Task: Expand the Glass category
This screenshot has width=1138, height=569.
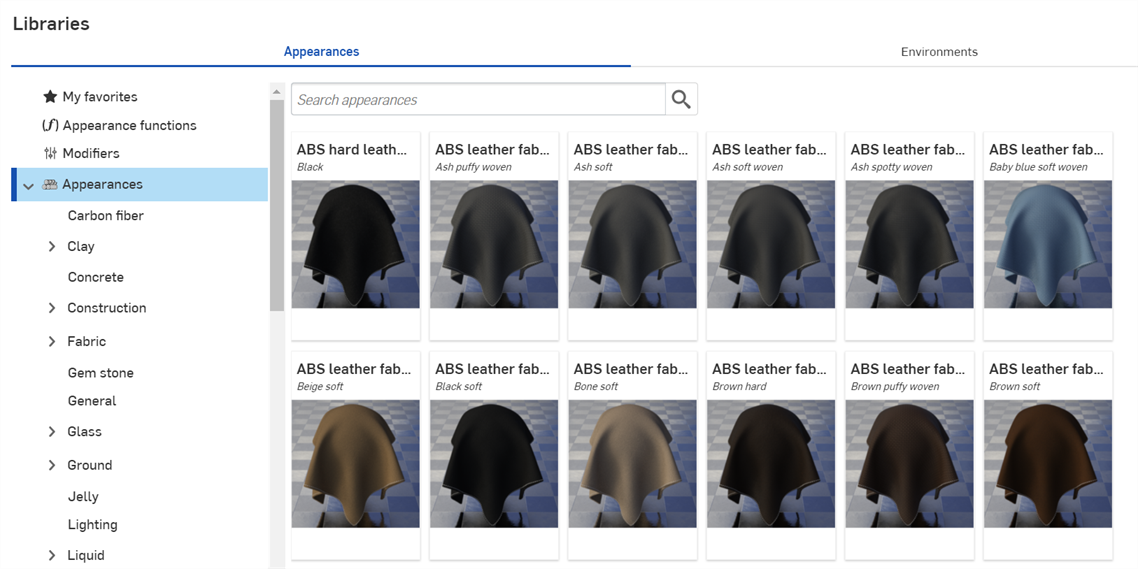Action: [52, 432]
